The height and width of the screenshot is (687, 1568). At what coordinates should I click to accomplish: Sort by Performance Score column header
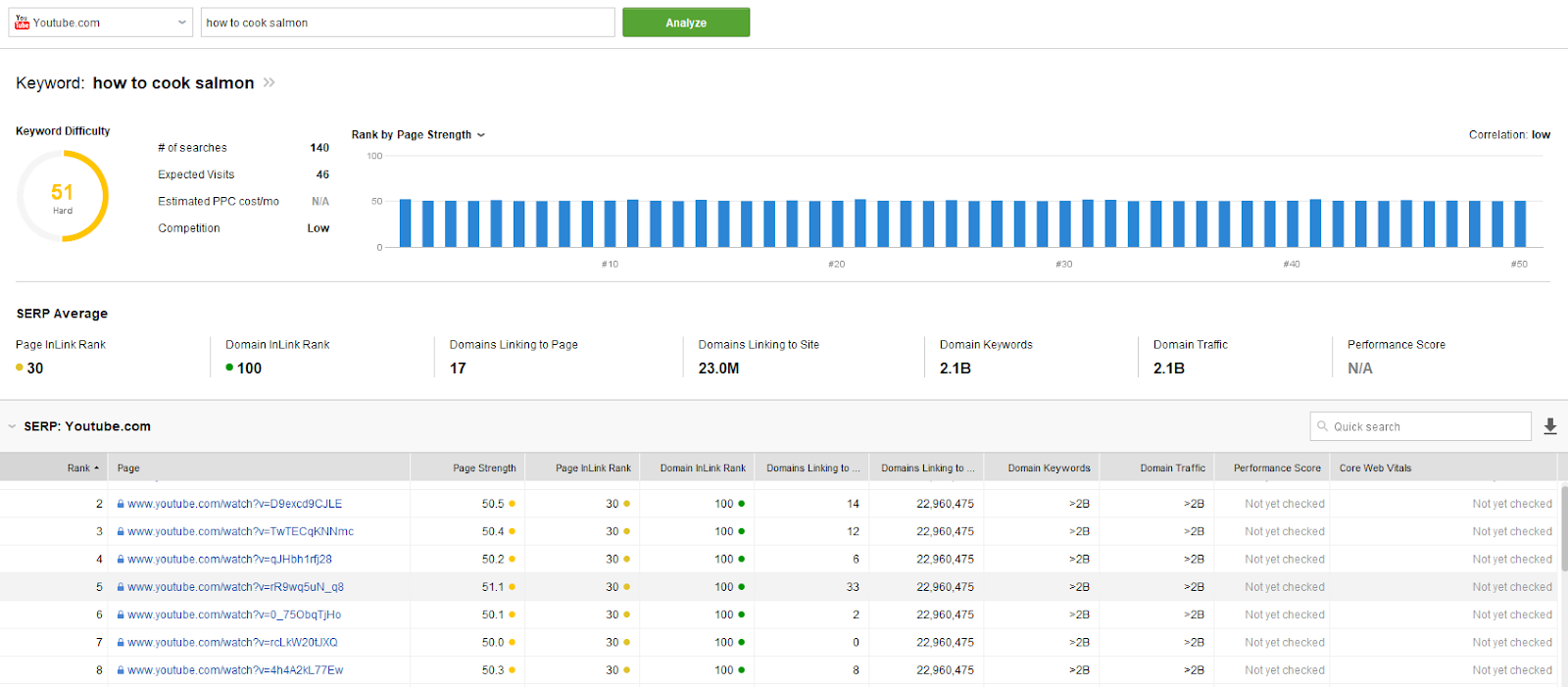tap(1277, 468)
